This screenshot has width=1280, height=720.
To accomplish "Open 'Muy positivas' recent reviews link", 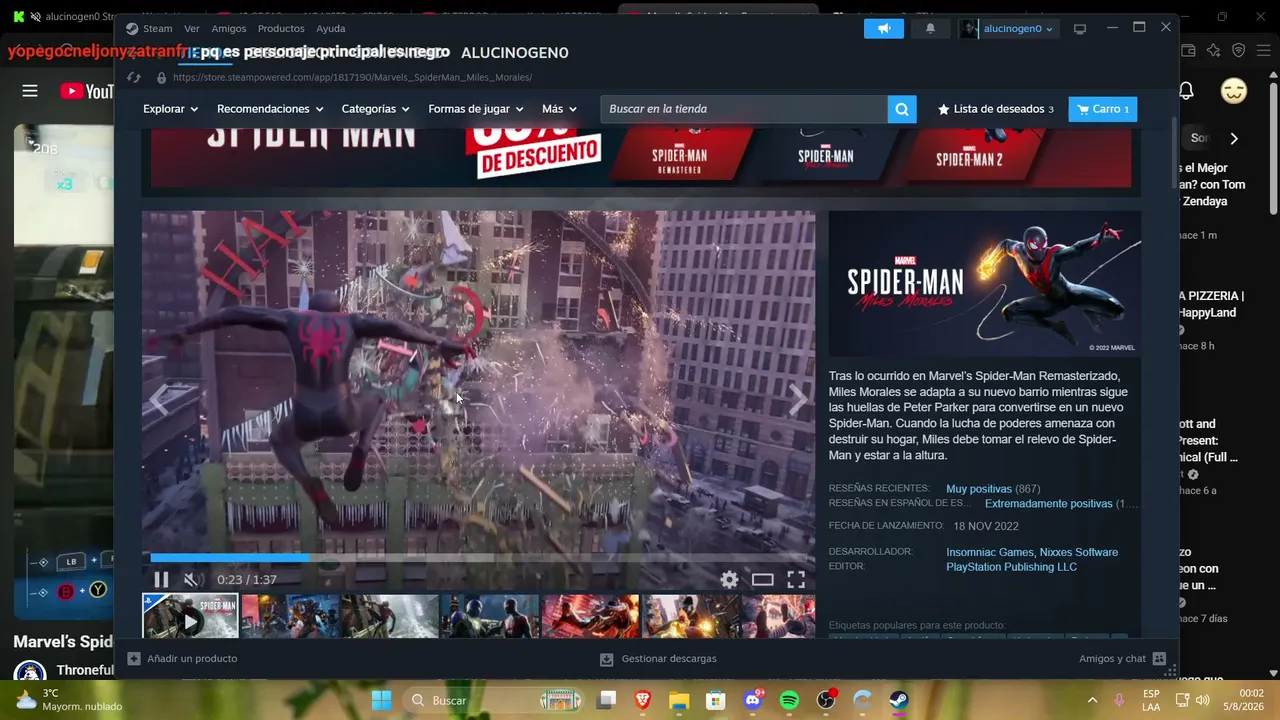I will click(979, 489).
